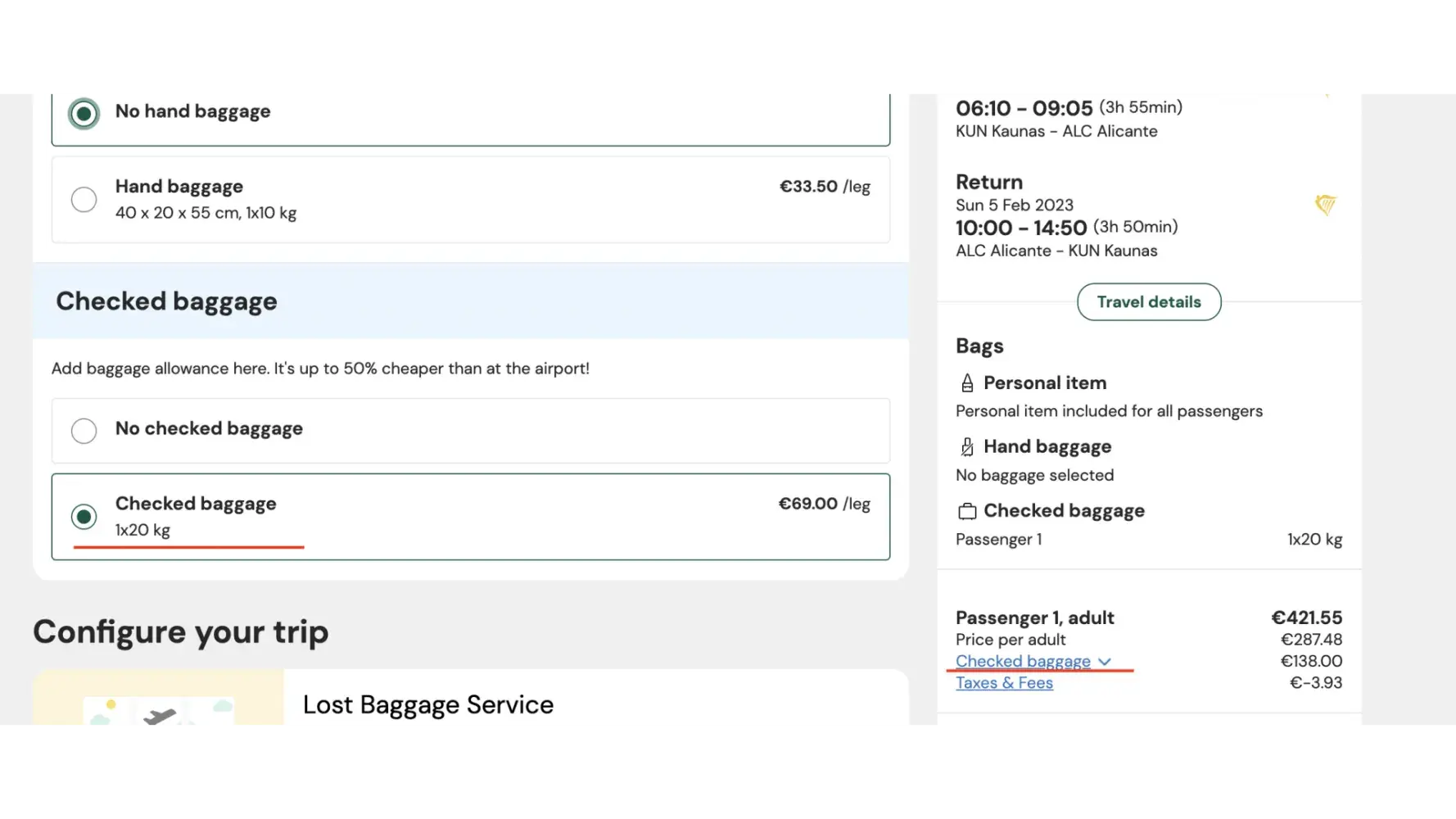1456x819 pixels.
Task: Click the €69.00 /leg checked baggage price
Action: 824,504
